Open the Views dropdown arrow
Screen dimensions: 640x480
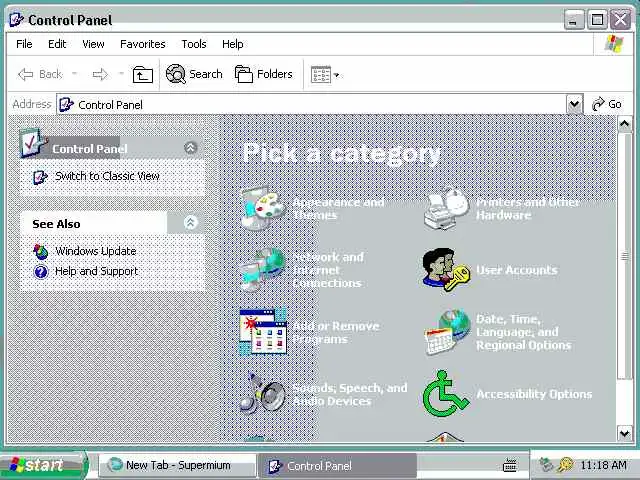pos(336,75)
